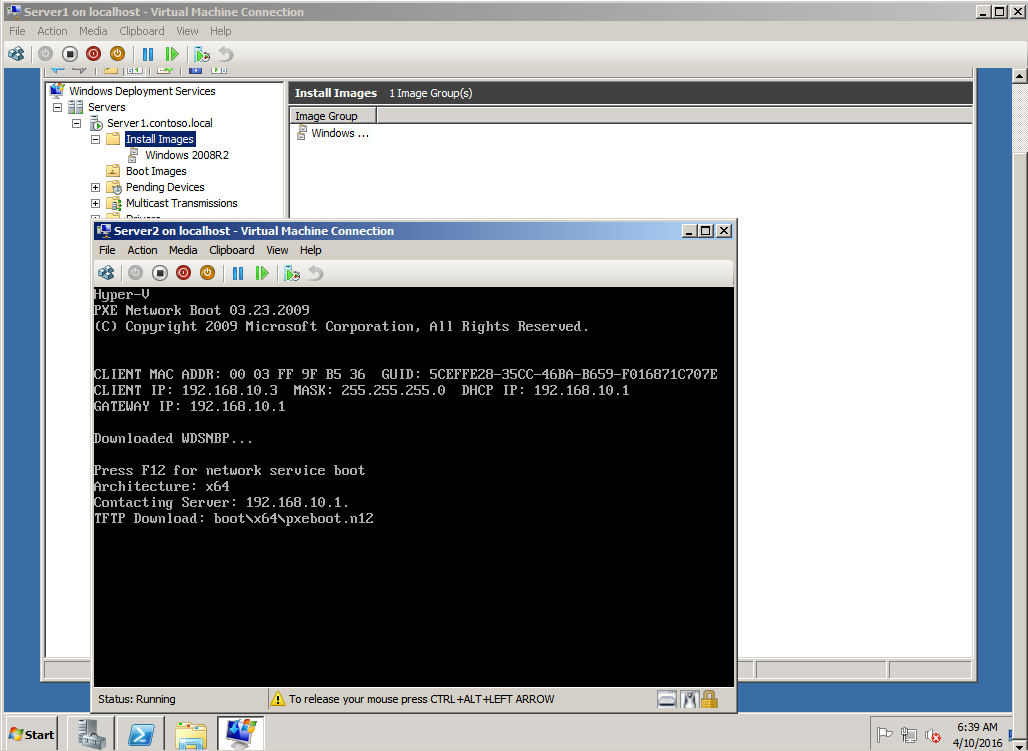Open Clipboard menu in Server1 window
The height and width of the screenshot is (751, 1028).
coord(142,31)
